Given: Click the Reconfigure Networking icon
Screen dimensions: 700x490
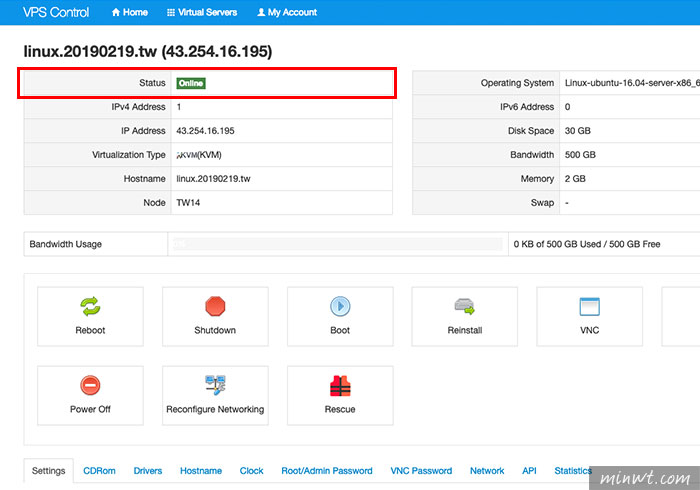Looking at the screenshot, I should (x=215, y=385).
